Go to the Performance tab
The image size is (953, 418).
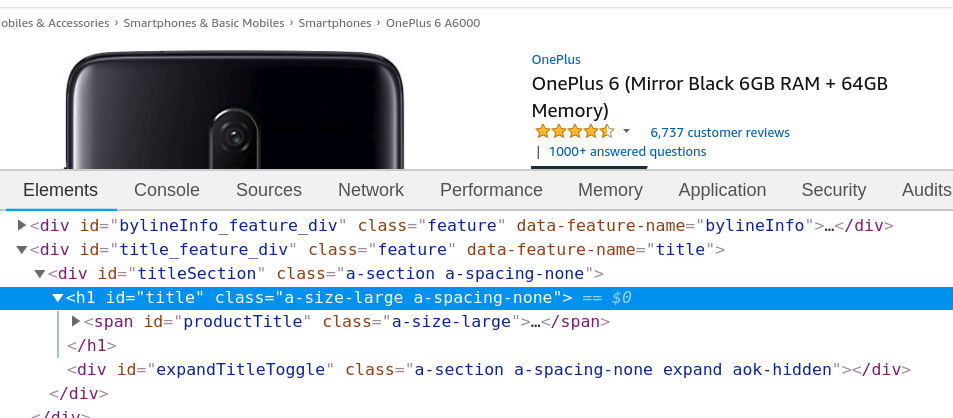tap(491, 190)
